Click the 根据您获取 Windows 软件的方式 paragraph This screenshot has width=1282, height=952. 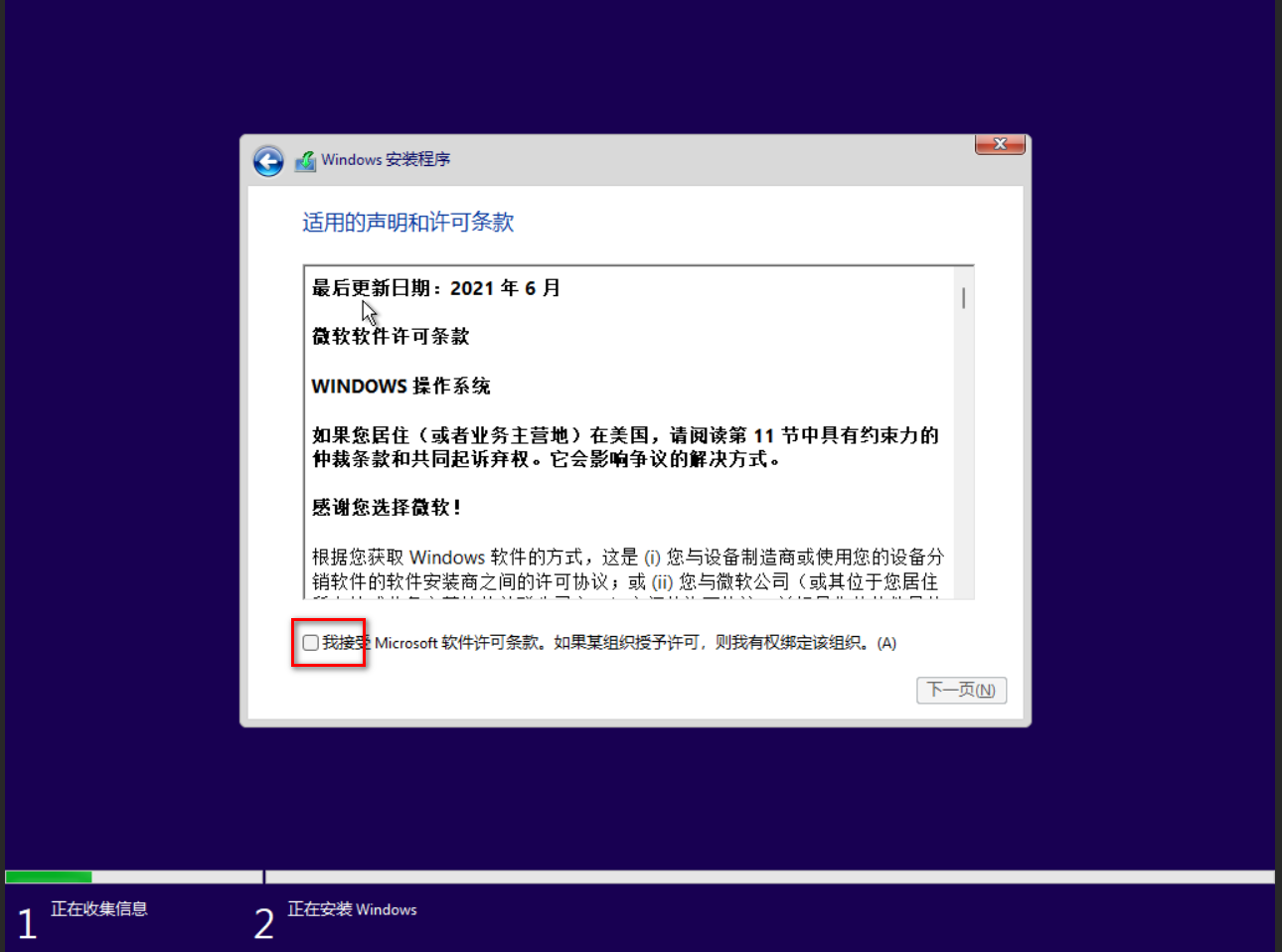628,569
